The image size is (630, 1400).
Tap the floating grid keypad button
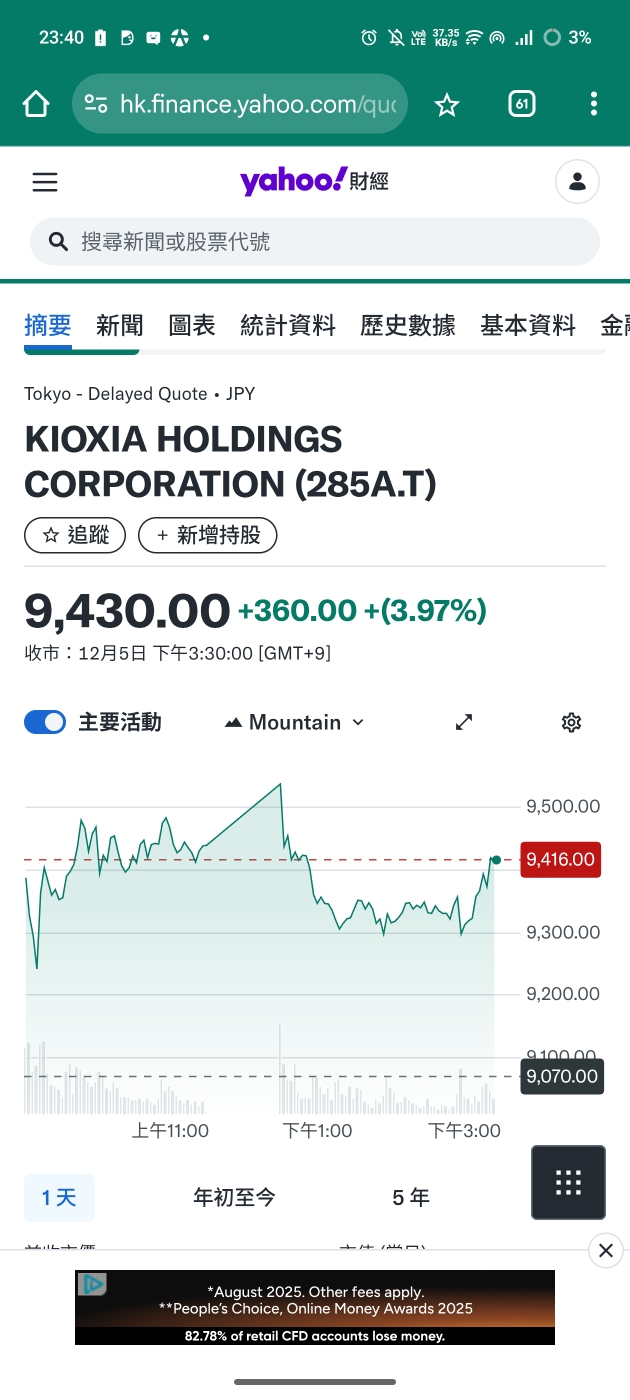tap(568, 1182)
